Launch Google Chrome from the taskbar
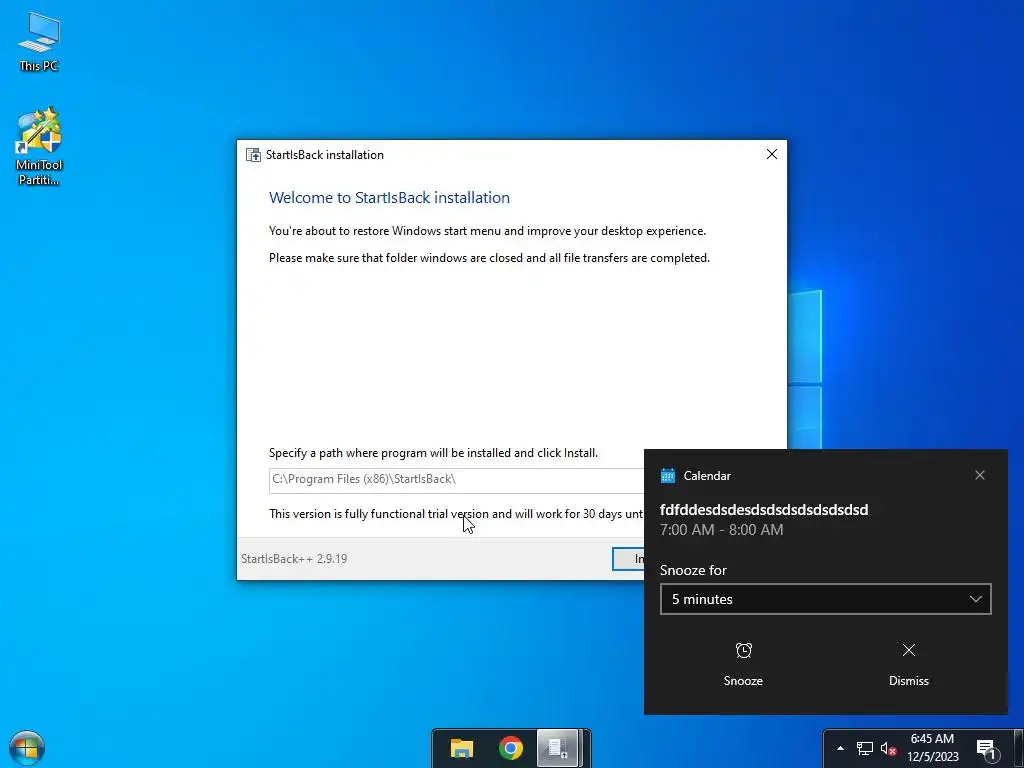 [511, 748]
